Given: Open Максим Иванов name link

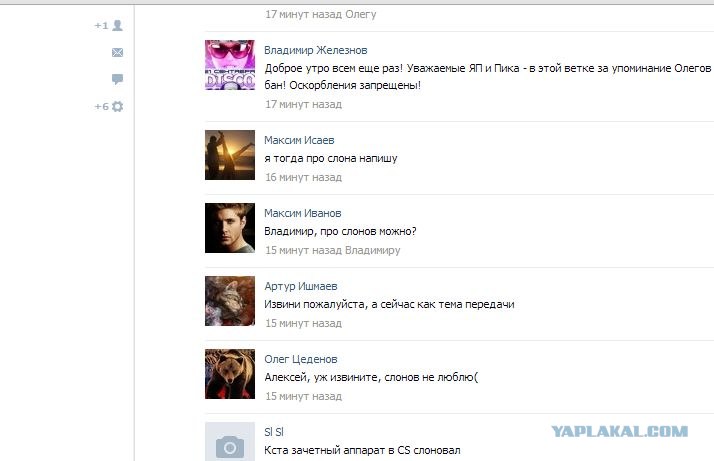Looking at the screenshot, I should (x=302, y=213).
